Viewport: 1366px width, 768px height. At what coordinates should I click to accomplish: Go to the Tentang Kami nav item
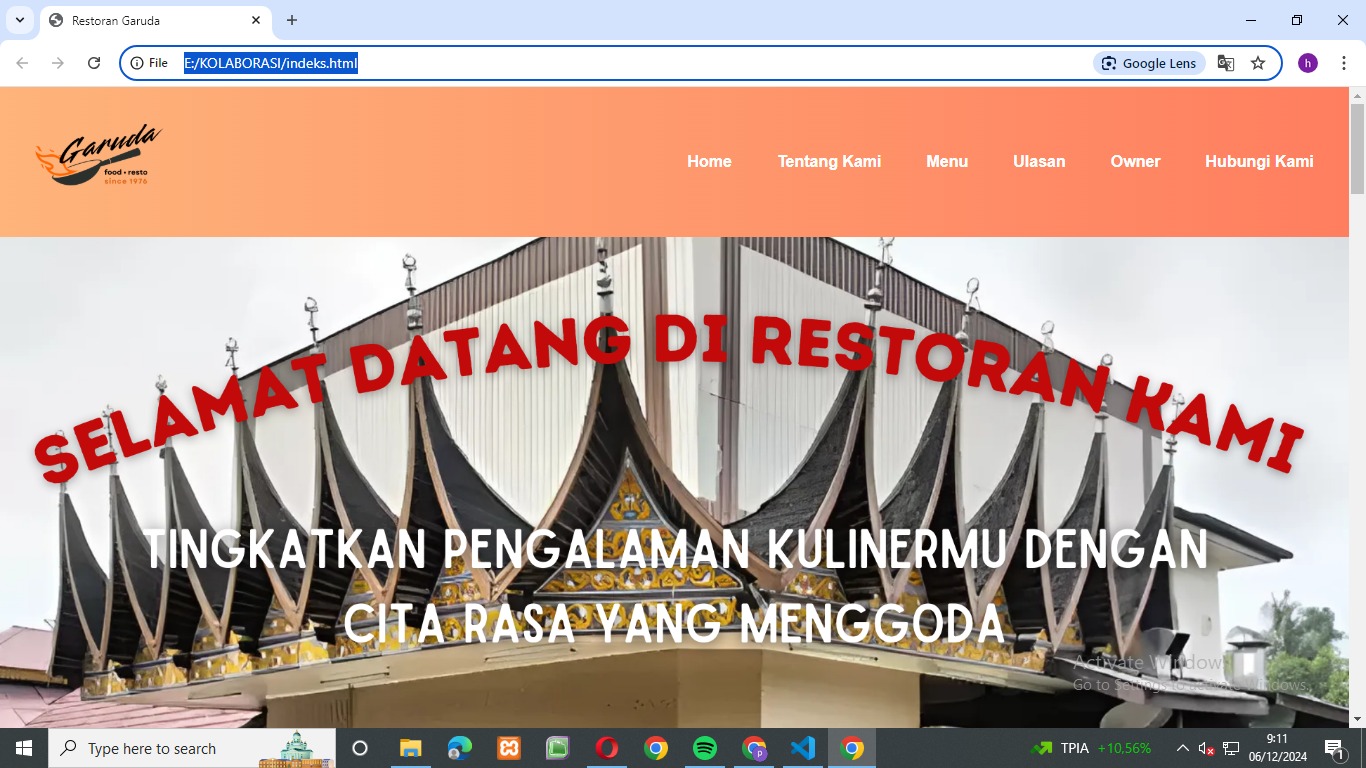click(x=829, y=161)
